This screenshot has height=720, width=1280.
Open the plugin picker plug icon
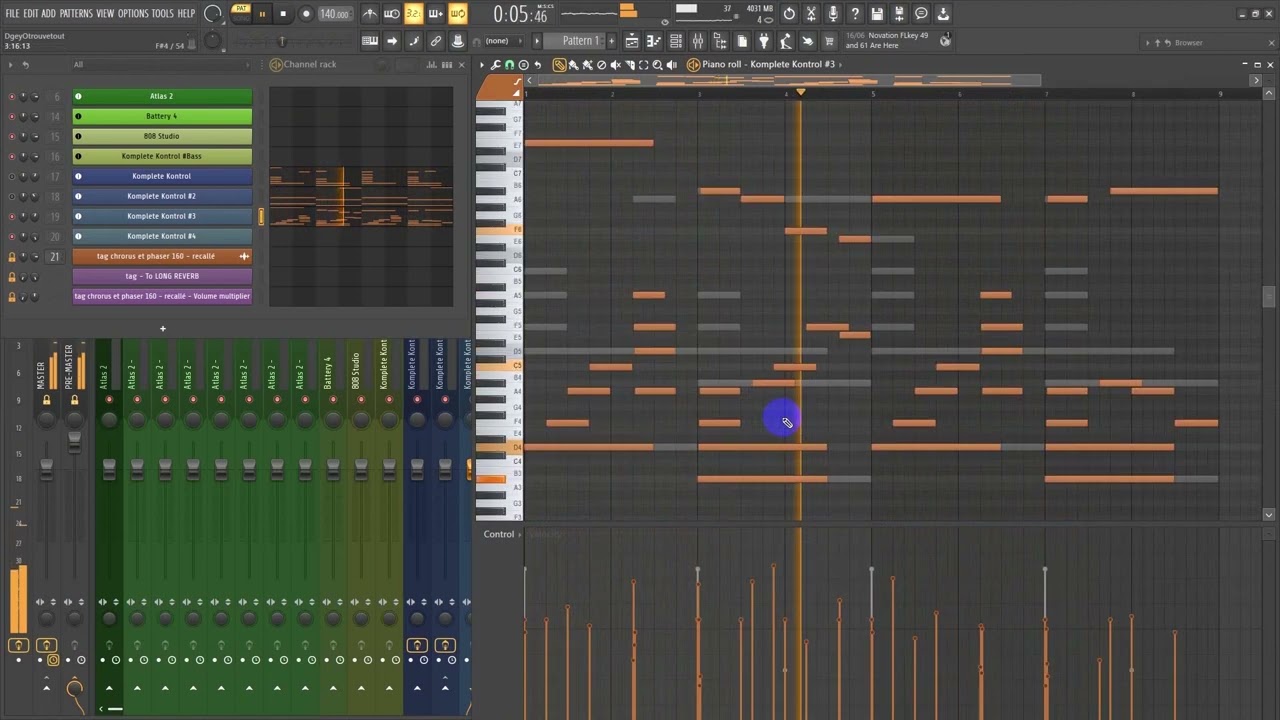pyautogui.click(x=764, y=41)
